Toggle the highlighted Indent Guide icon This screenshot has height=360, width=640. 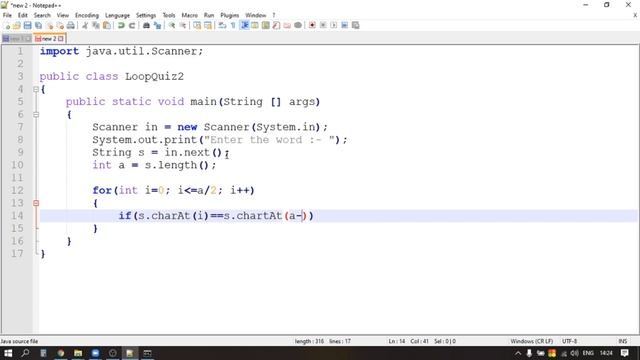(x=244, y=25)
